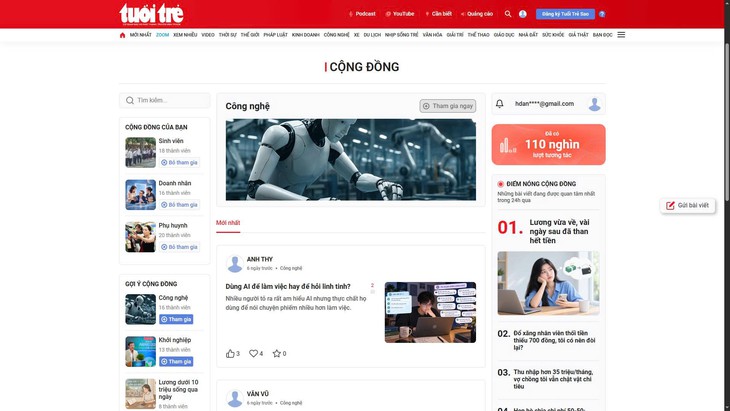
Task: Open GIÁO DỤC menu item
Action: pos(504,35)
